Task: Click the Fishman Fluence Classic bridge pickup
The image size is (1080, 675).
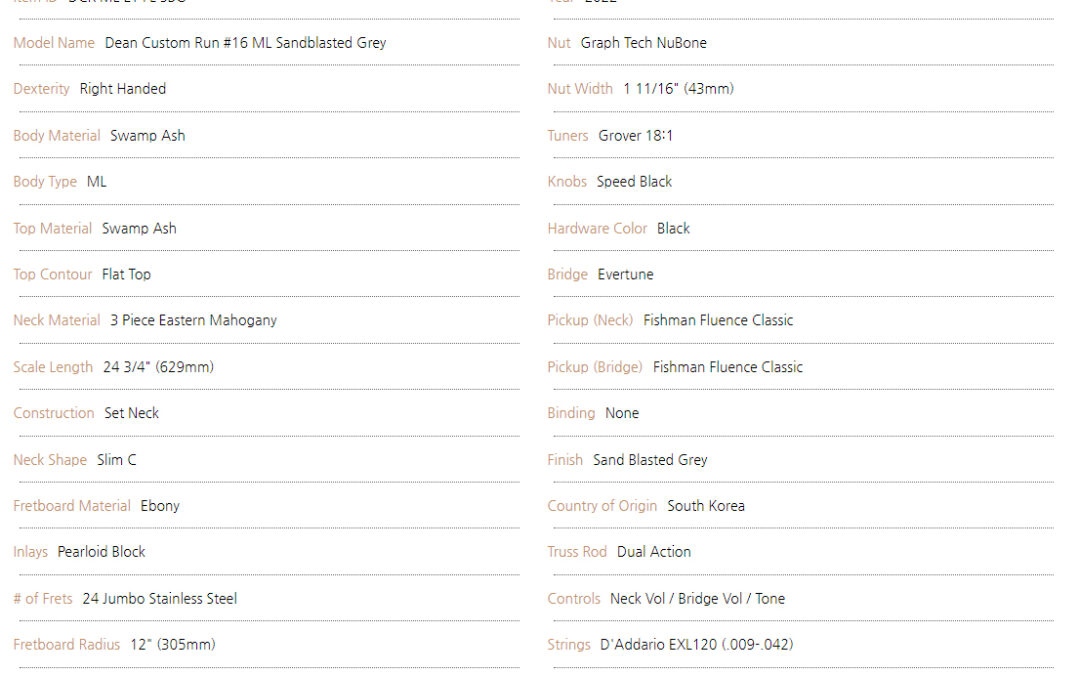Action: [x=728, y=367]
